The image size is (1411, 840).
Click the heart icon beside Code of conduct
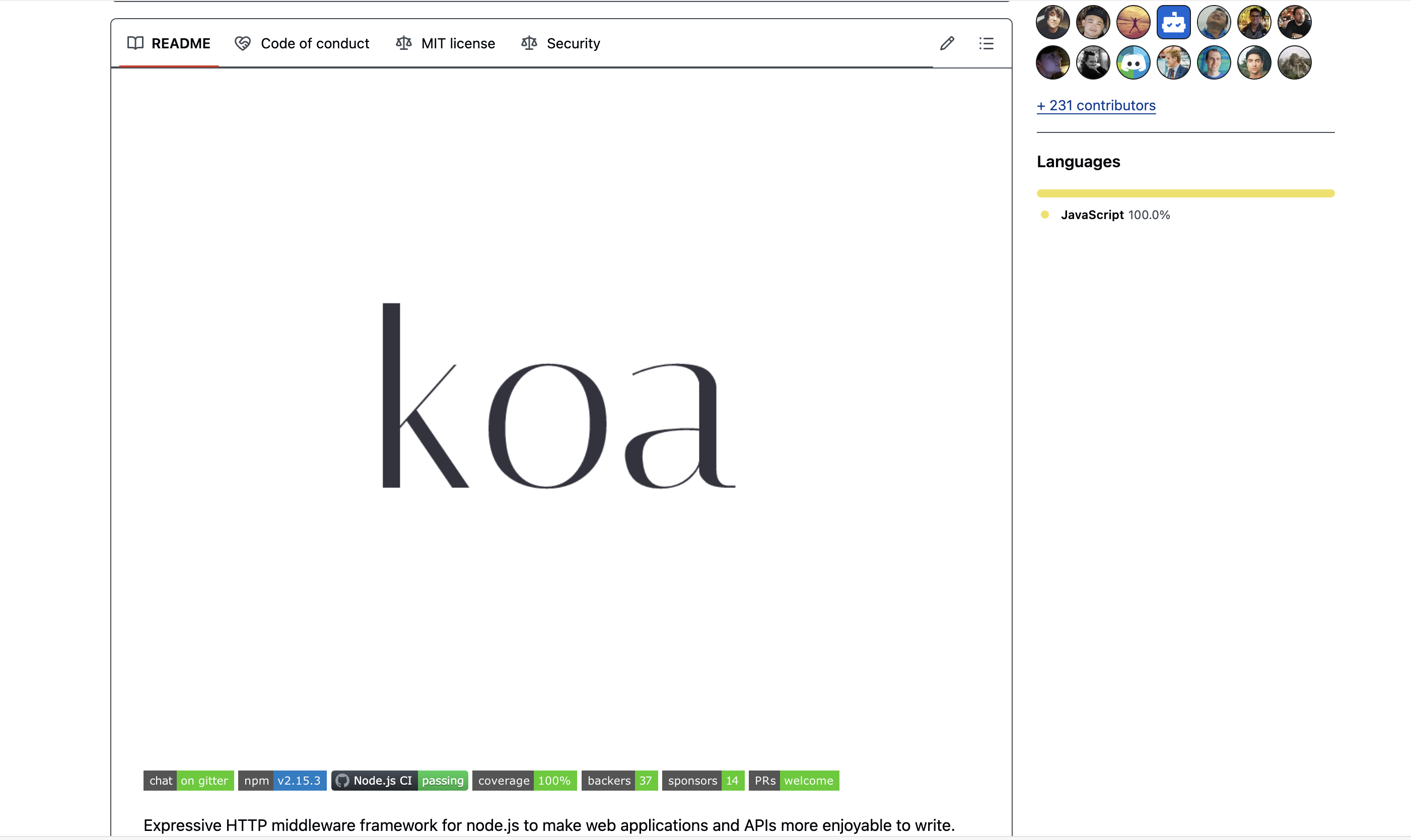click(x=243, y=44)
